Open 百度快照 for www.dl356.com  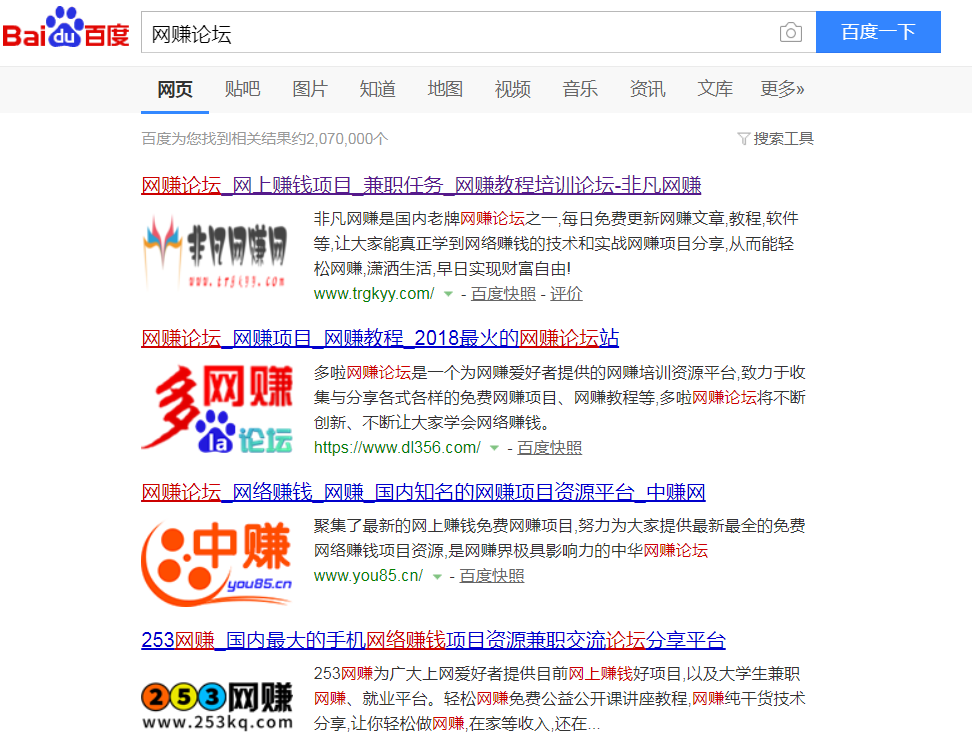[550, 447]
